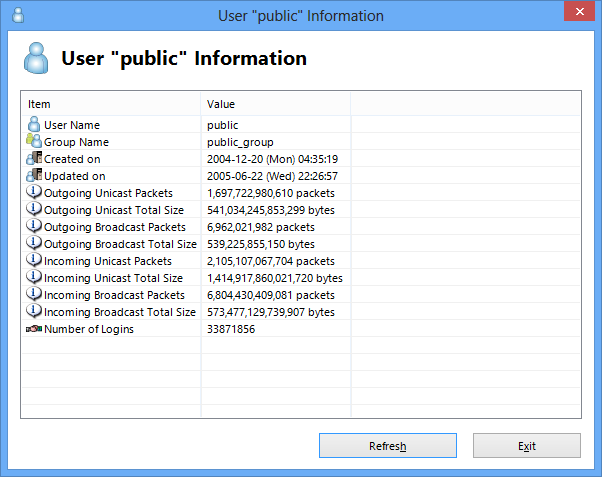The height and width of the screenshot is (477, 602).
Task: Select the public_group value cell
Action: (x=276, y=142)
